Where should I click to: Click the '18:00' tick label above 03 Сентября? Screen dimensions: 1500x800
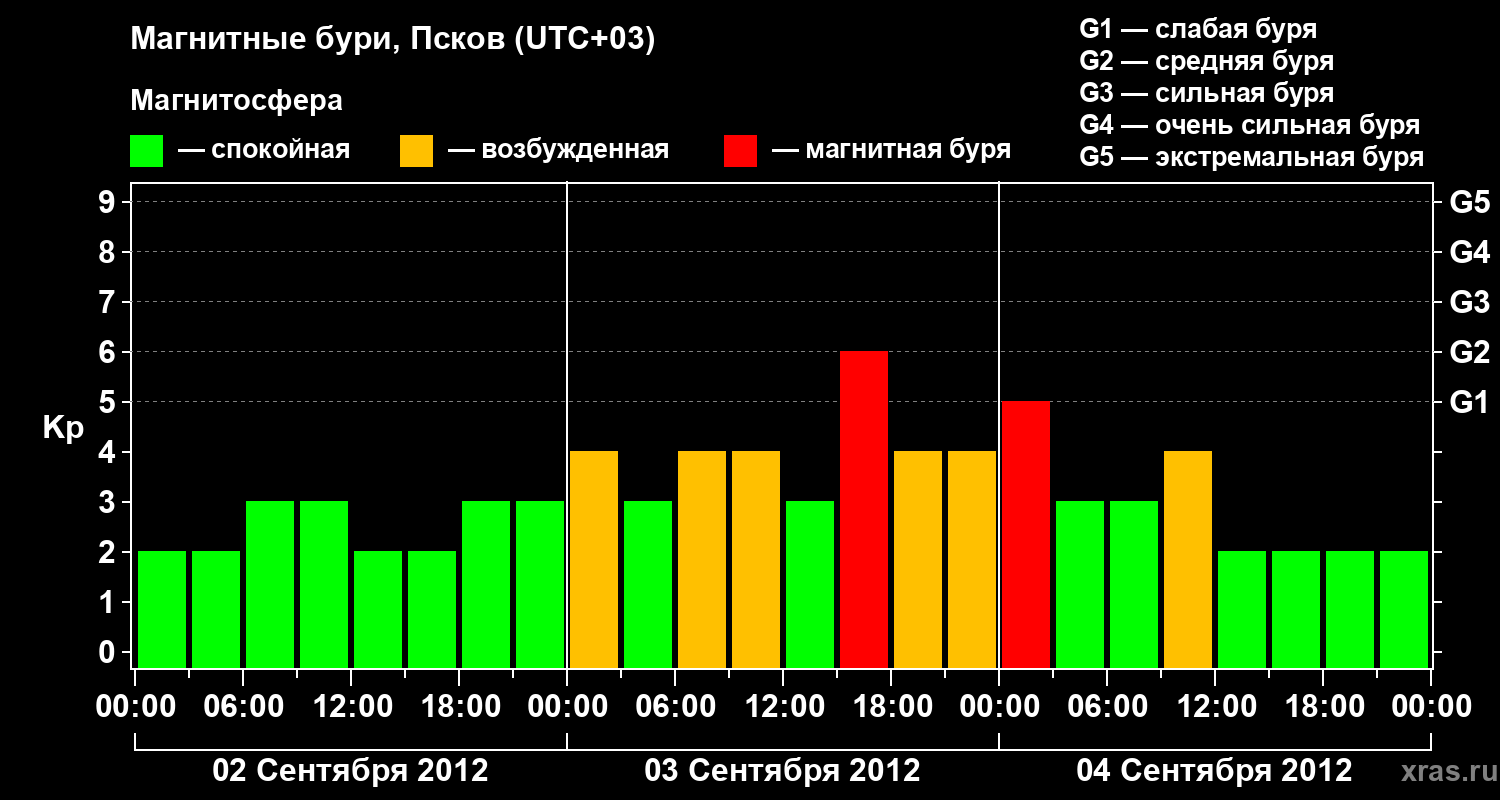891,707
